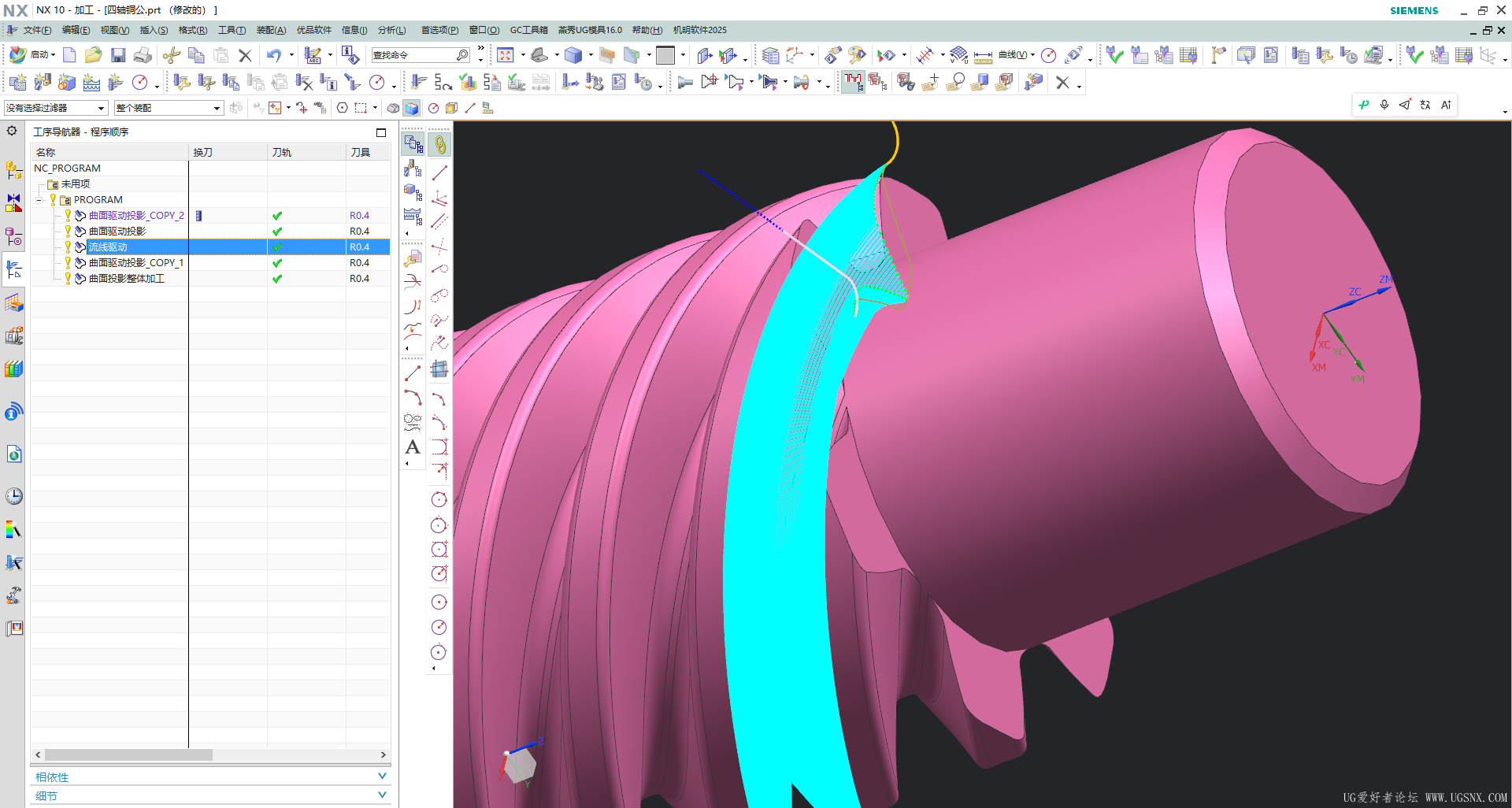Open the 整个装配 scope dropdown
Screen dimensions: 1512x808
(x=169, y=108)
